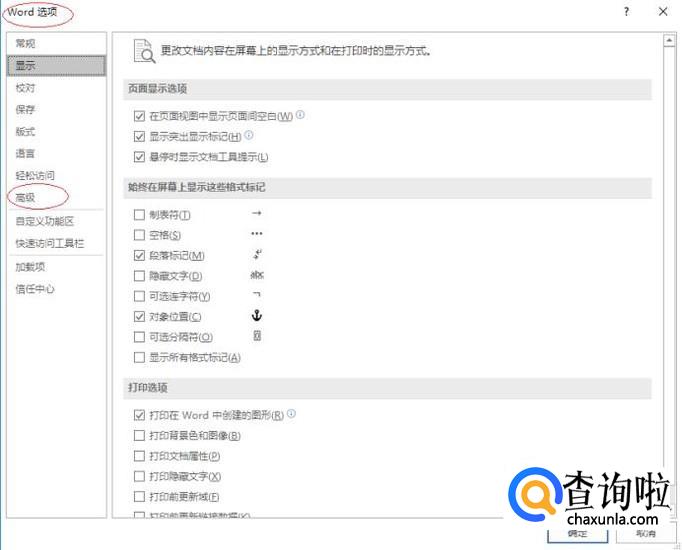This screenshot has width=682, height=550.
Task: Click the tab arrow symbol icon
Action: (257, 213)
